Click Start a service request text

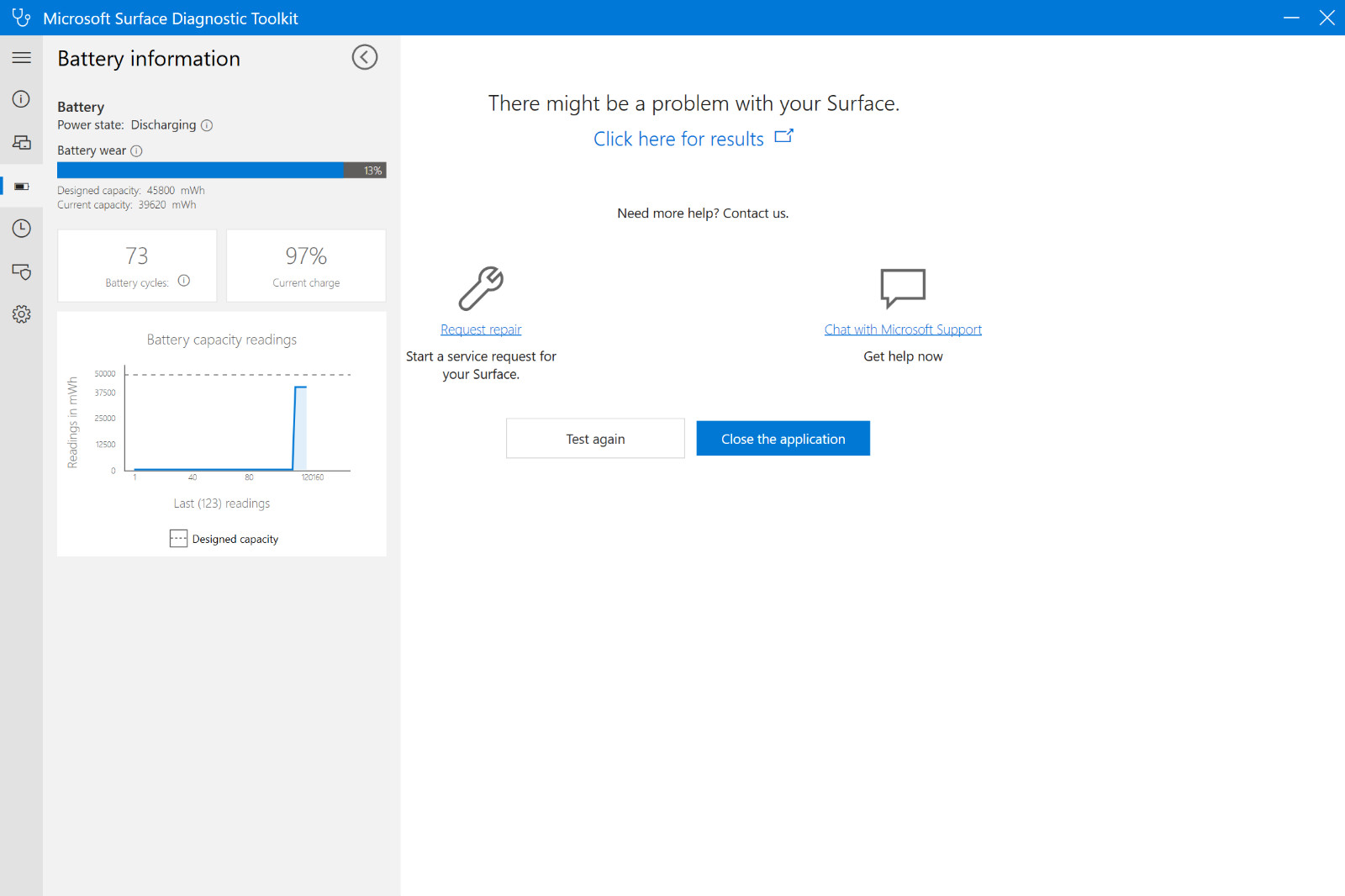[x=481, y=366]
